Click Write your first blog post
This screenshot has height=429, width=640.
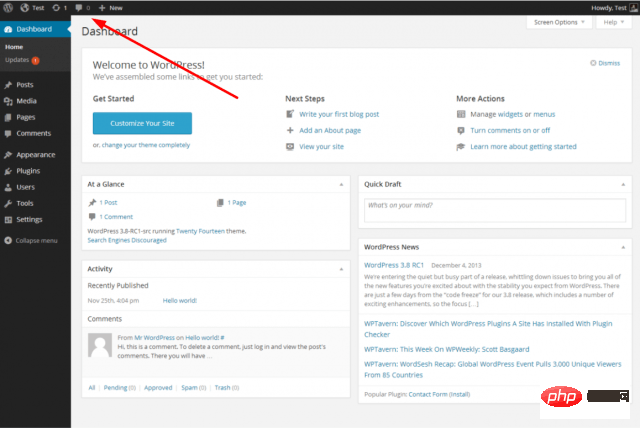pyautogui.click(x=339, y=114)
